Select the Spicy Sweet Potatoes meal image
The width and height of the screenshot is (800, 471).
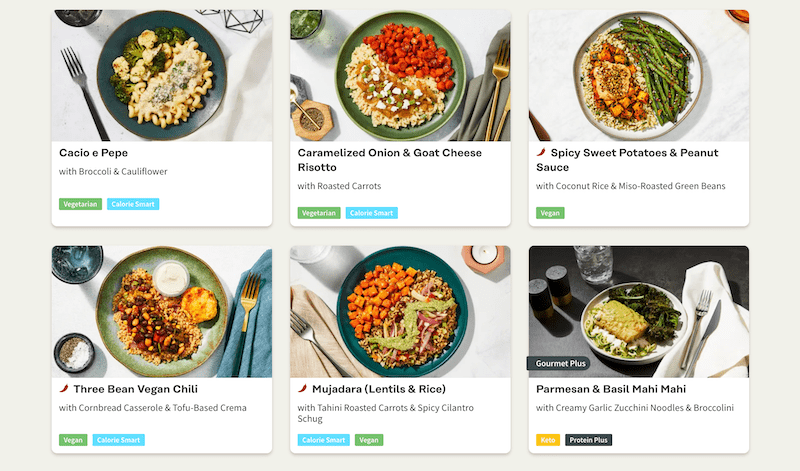[639, 76]
